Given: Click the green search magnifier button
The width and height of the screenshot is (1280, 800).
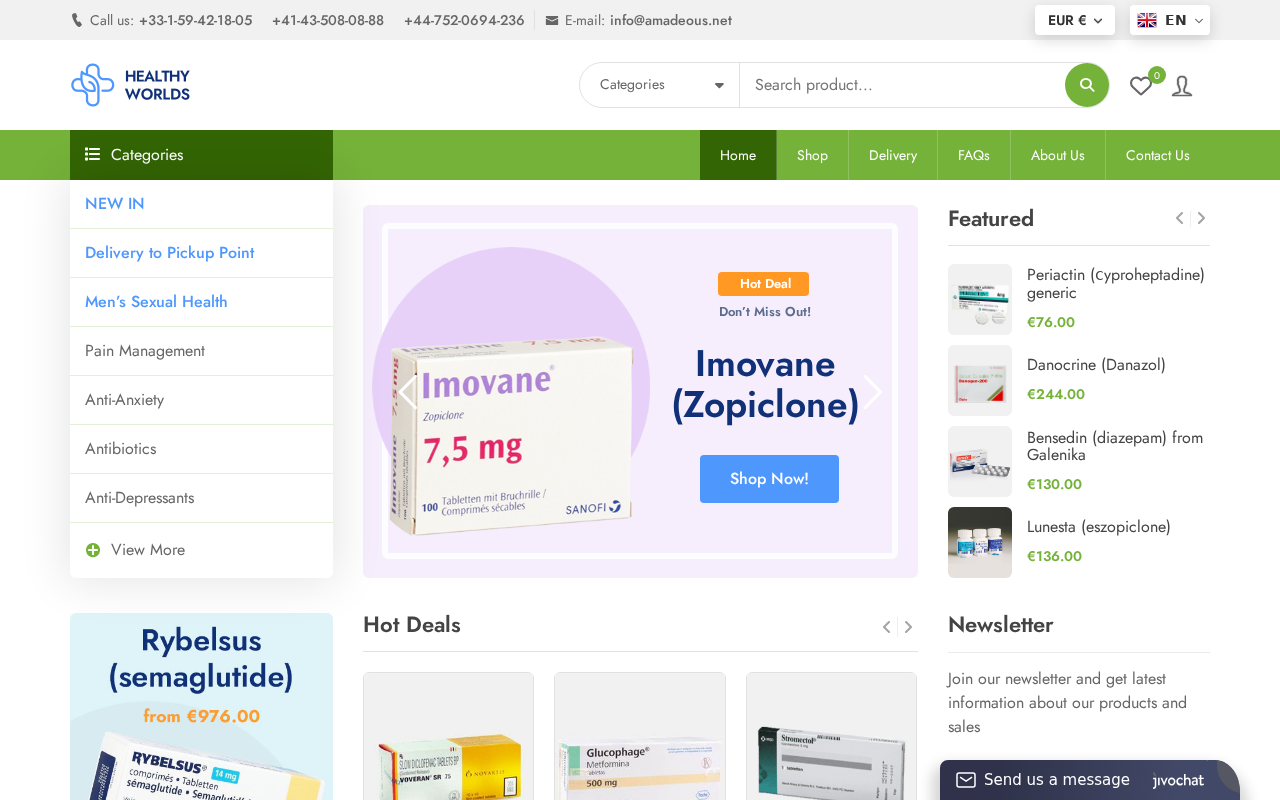Looking at the screenshot, I should tap(1087, 85).
